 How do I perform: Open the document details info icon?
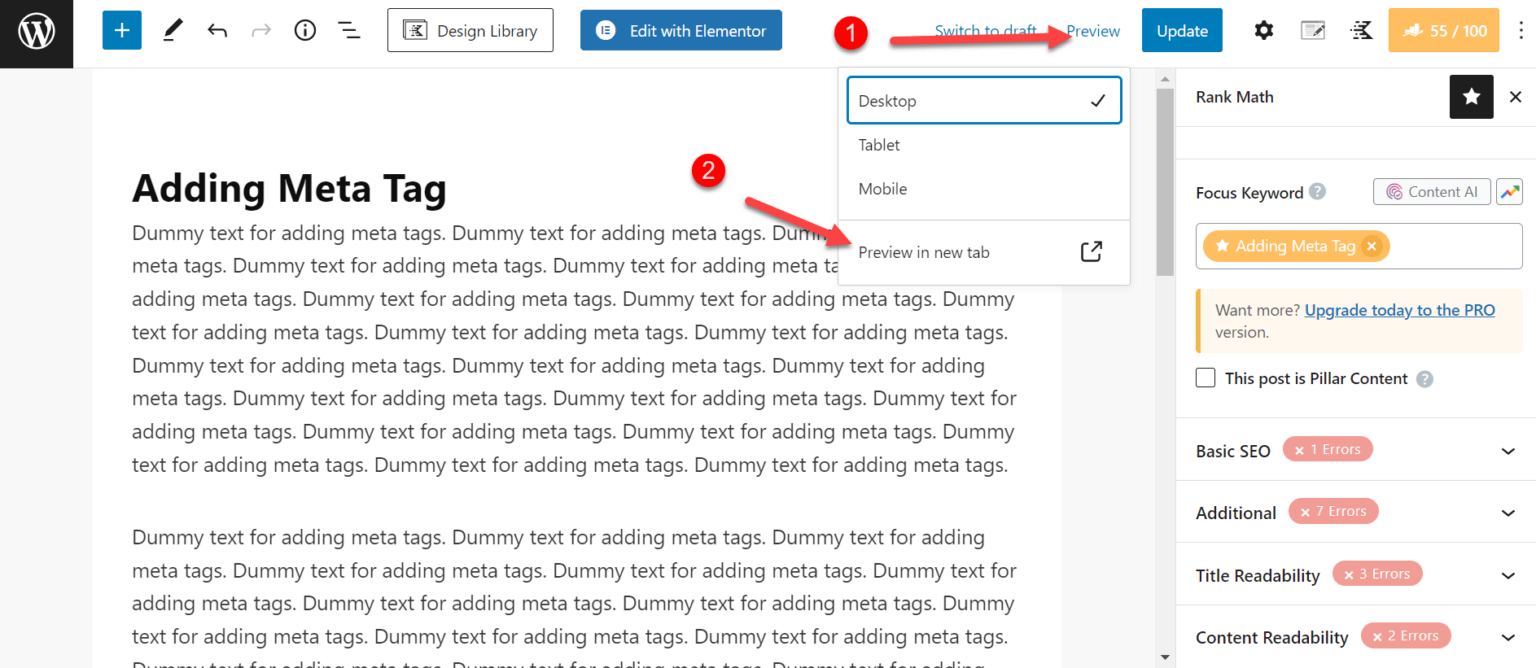coord(305,31)
